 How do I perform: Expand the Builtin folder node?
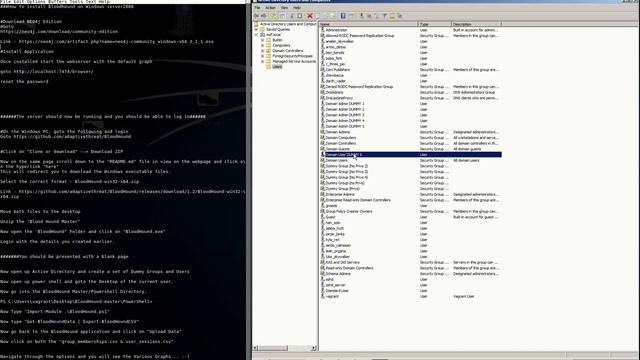click(262, 40)
